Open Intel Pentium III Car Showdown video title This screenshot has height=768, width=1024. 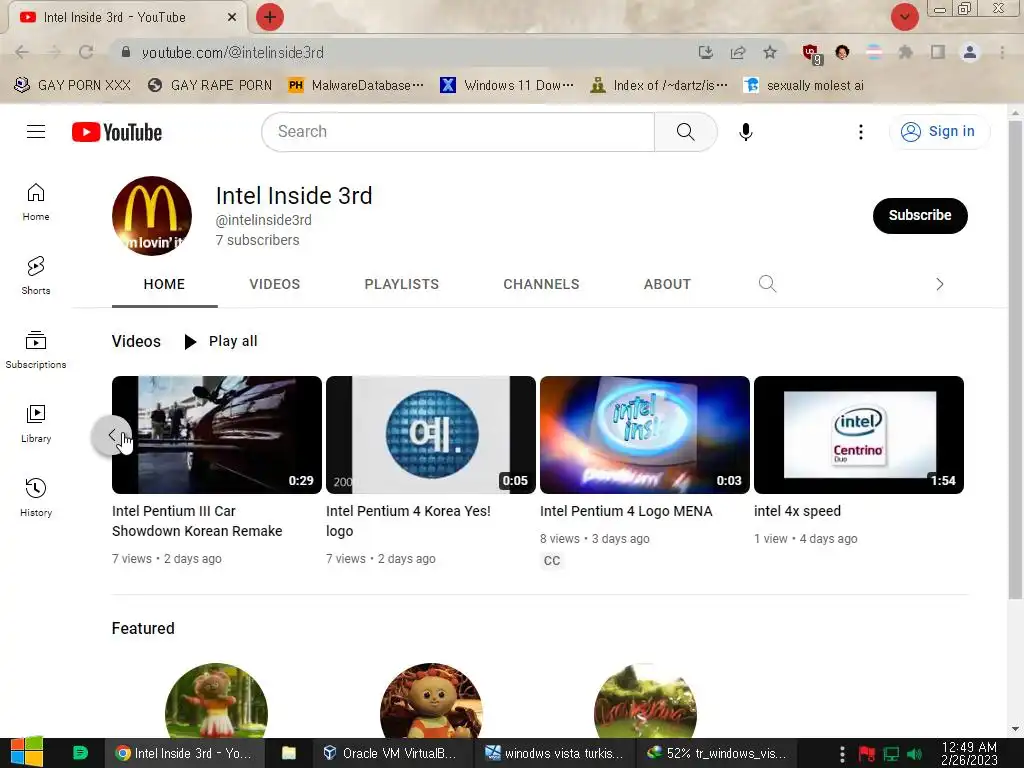coord(197,521)
